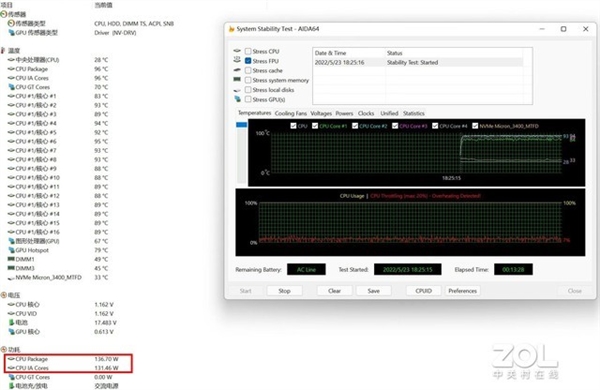Click the CPU GT Cores temperature row icon
The width and height of the screenshot is (600, 390).
pyautogui.click(x=11, y=87)
